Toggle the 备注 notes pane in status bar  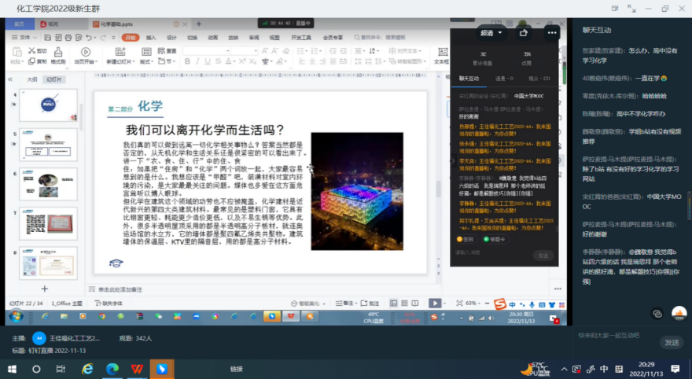click(x=345, y=303)
